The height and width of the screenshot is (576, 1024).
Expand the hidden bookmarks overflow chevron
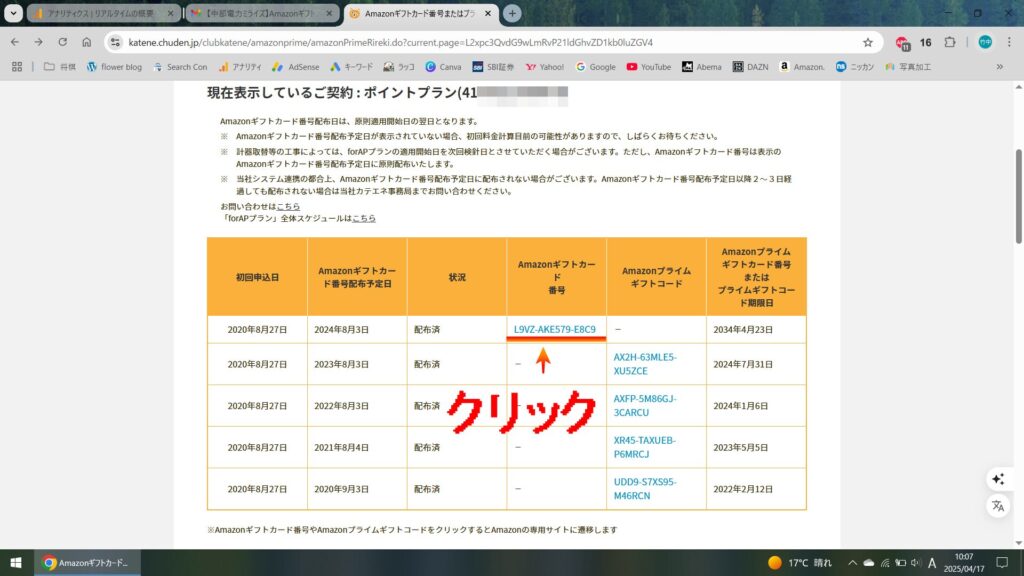(999, 67)
